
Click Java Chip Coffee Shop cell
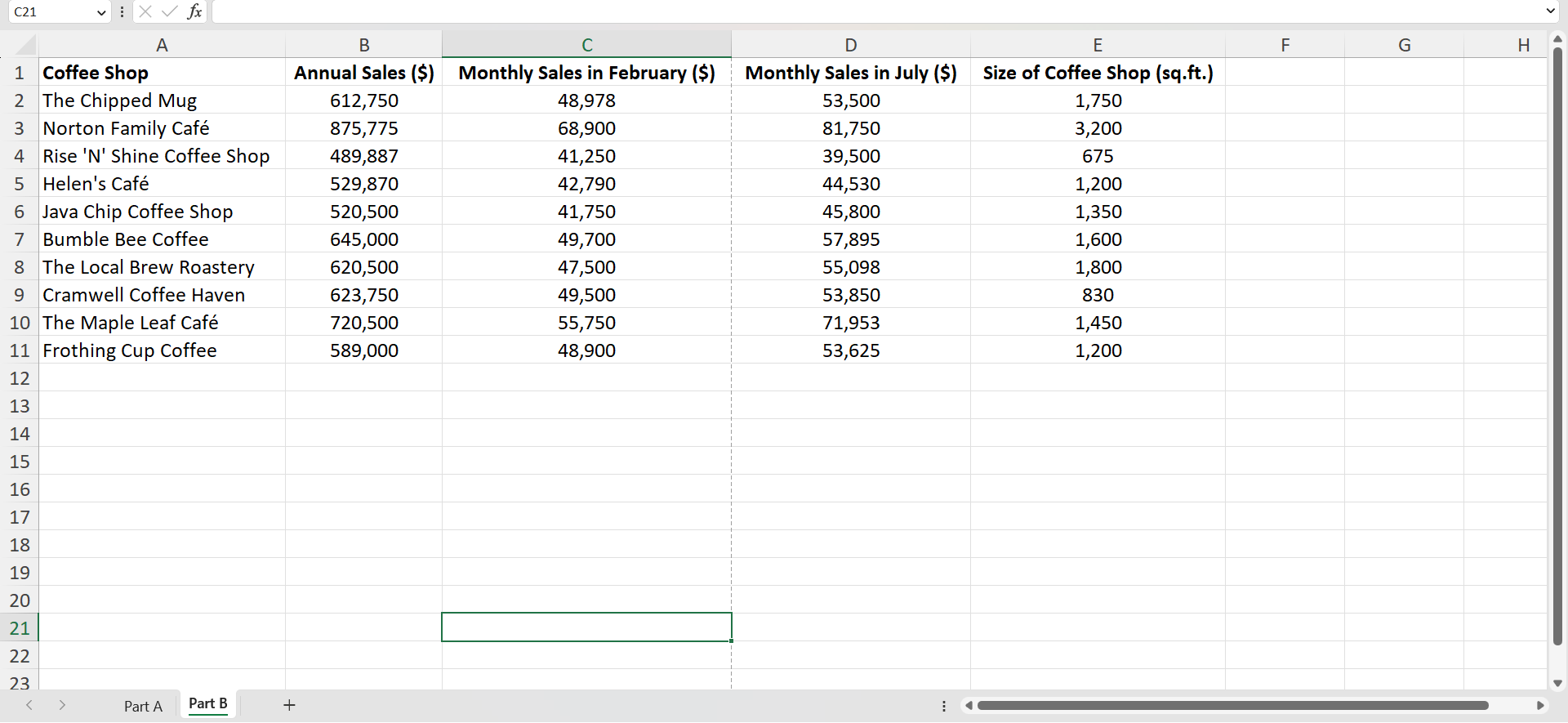click(x=162, y=212)
